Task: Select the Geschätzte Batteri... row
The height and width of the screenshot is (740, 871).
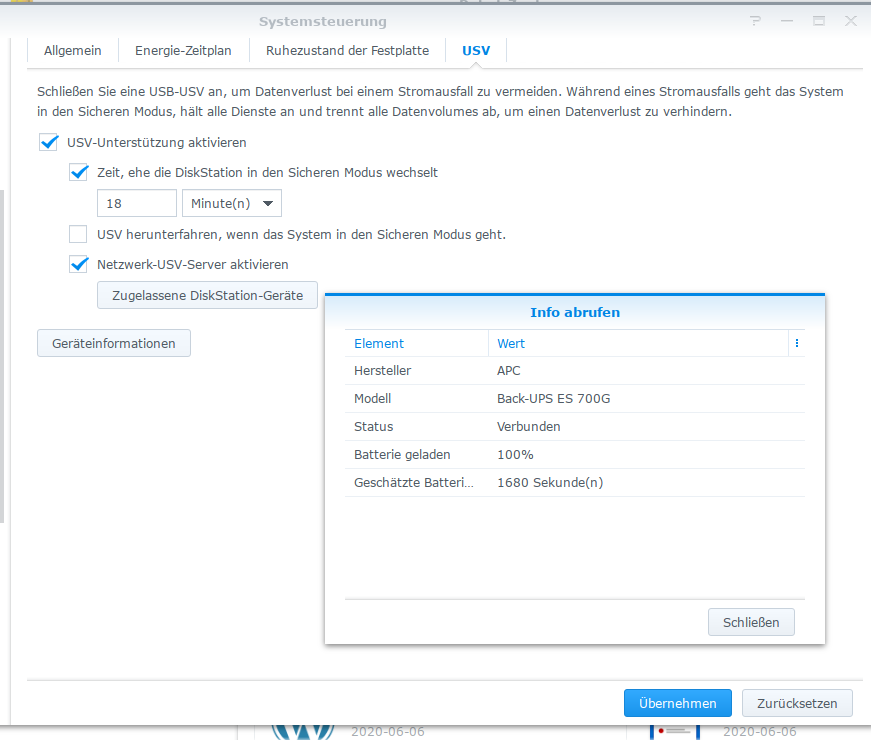Action: pos(575,482)
